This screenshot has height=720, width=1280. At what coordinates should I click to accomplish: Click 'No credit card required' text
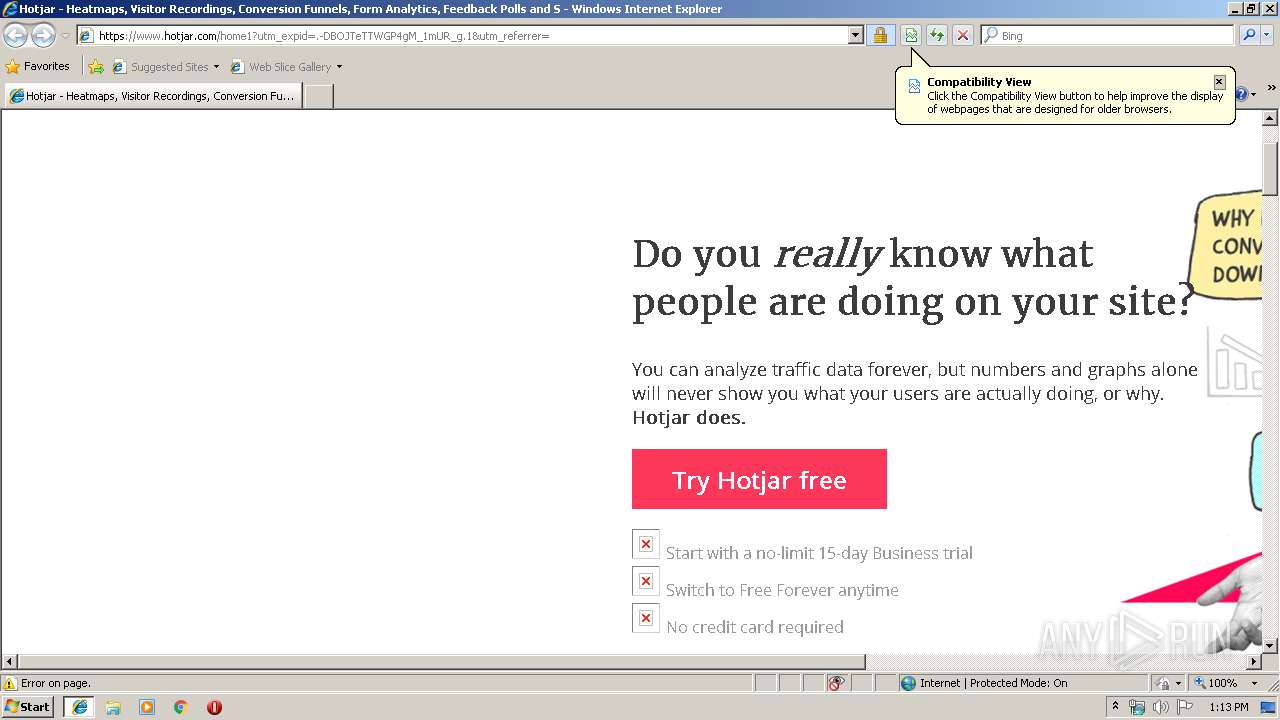(755, 627)
